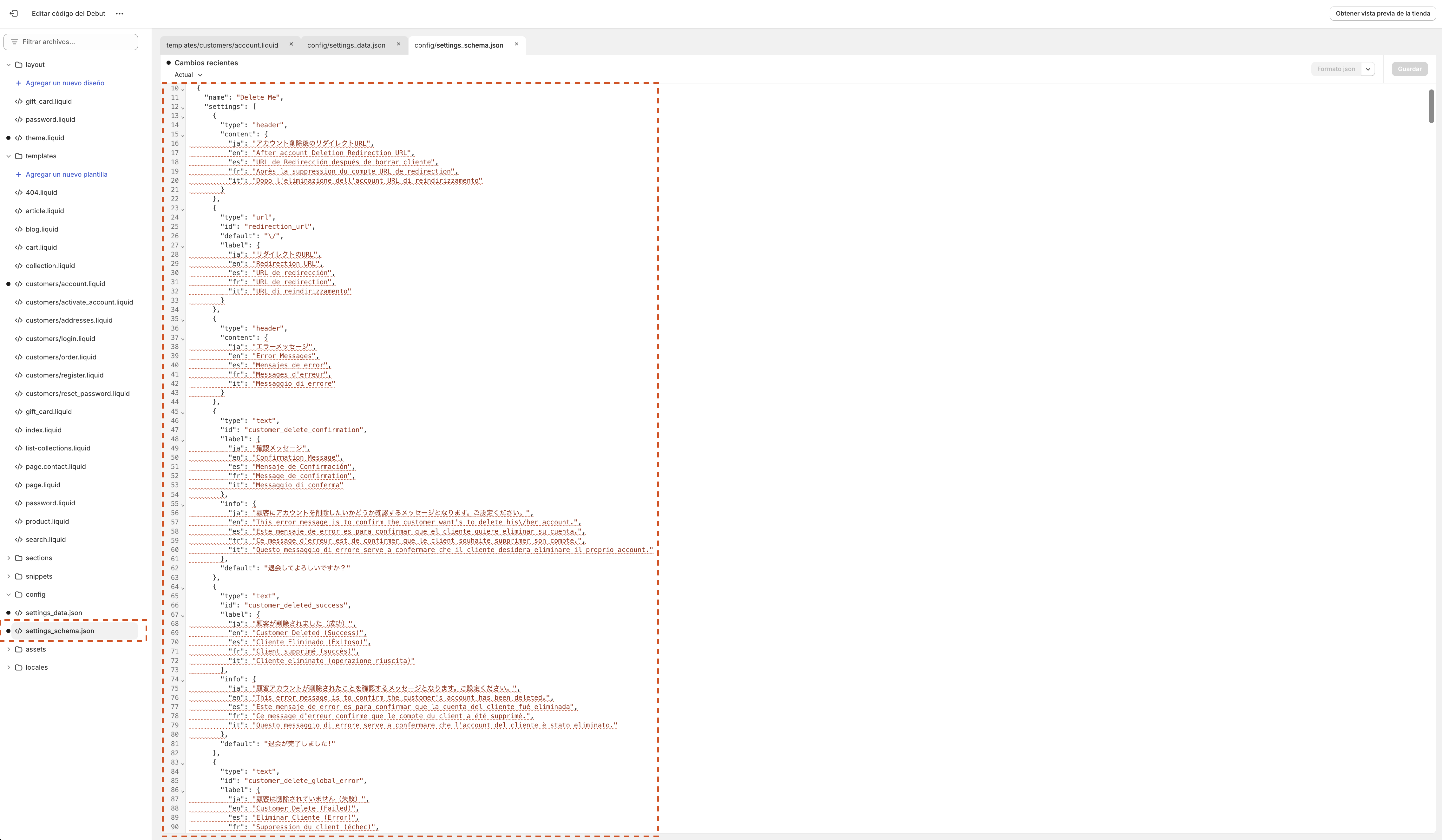Viewport: 1442px width, 840px height.
Task: Open list-collections.liquid file
Action: [x=58, y=448]
